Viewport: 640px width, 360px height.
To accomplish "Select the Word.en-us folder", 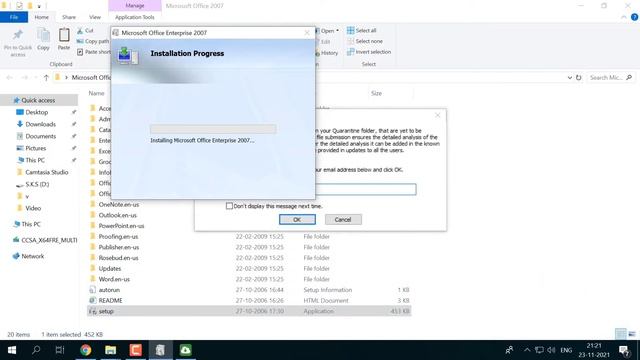I will [x=114, y=279].
